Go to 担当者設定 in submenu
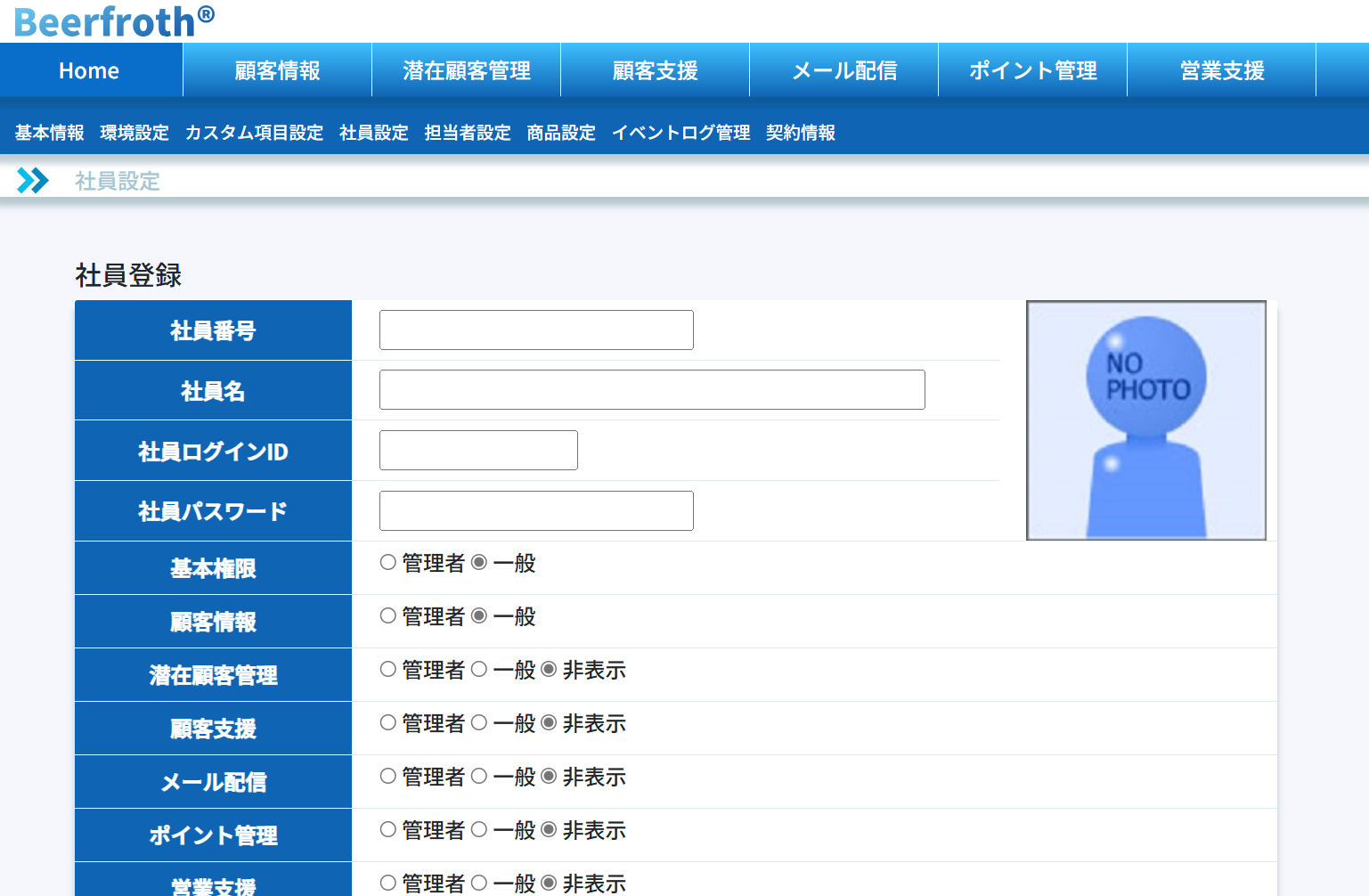The image size is (1369, 896). point(468,133)
